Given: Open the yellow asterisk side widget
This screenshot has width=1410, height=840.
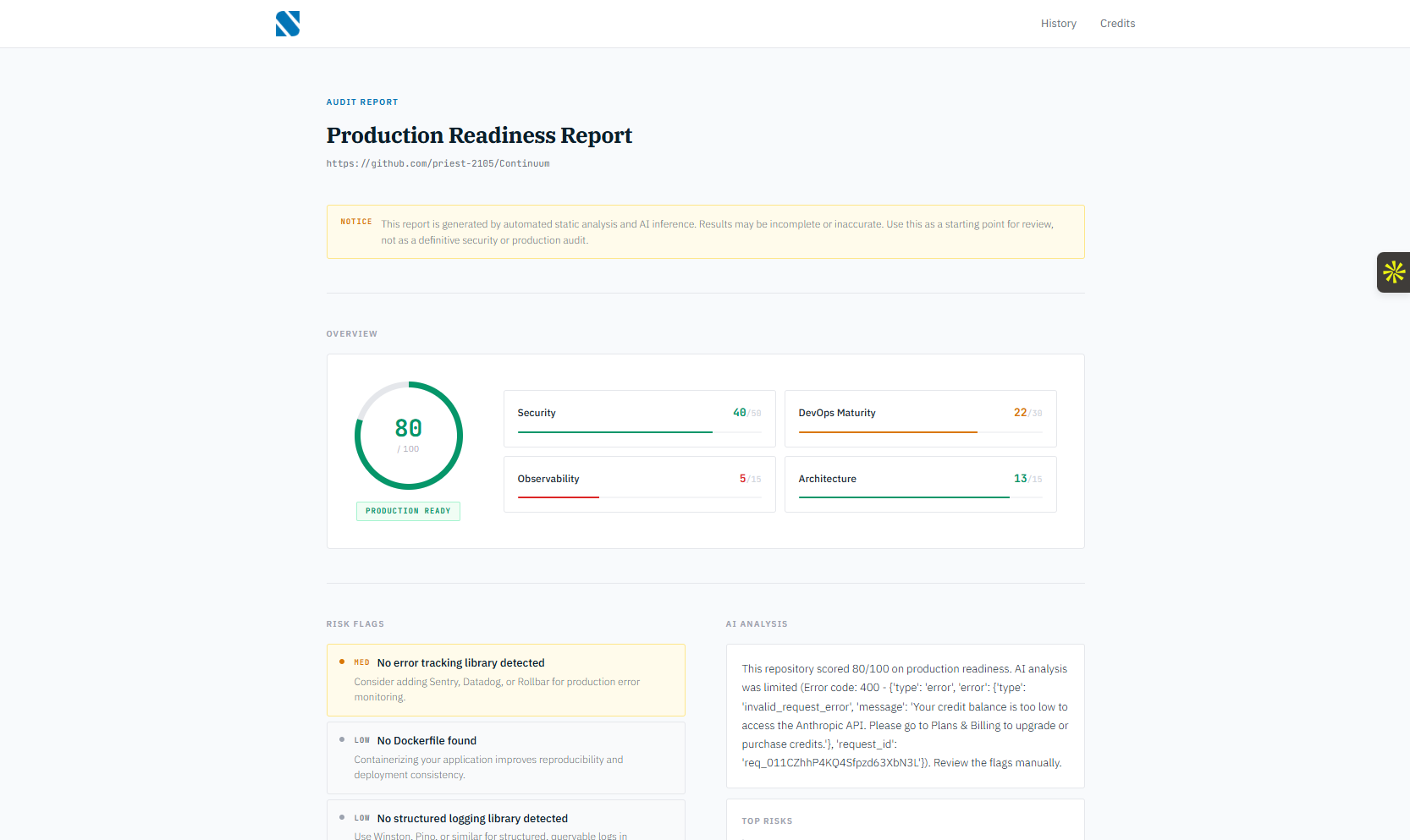Looking at the screenshot, I should click(1393, 272).
